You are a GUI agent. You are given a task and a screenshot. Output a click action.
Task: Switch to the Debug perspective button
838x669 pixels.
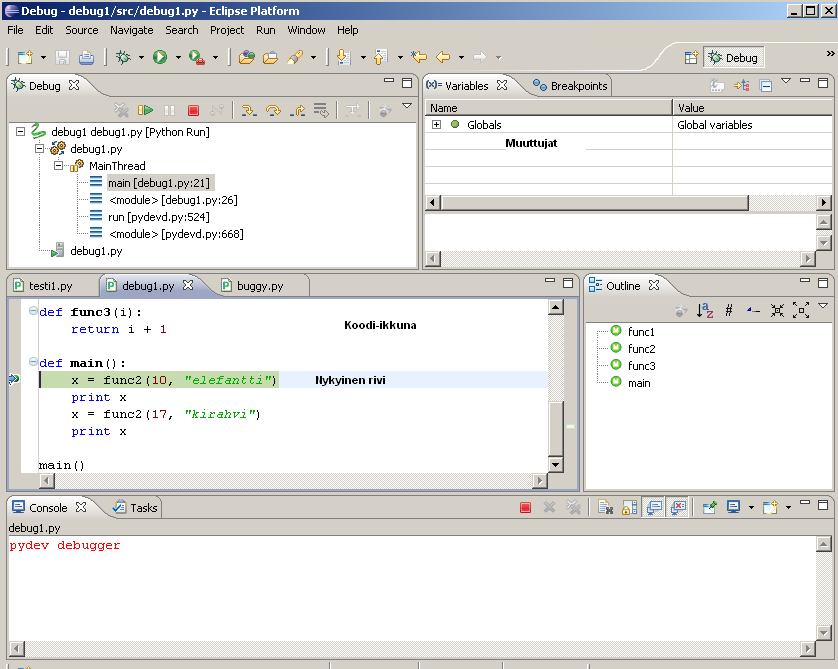click(733, 57)
